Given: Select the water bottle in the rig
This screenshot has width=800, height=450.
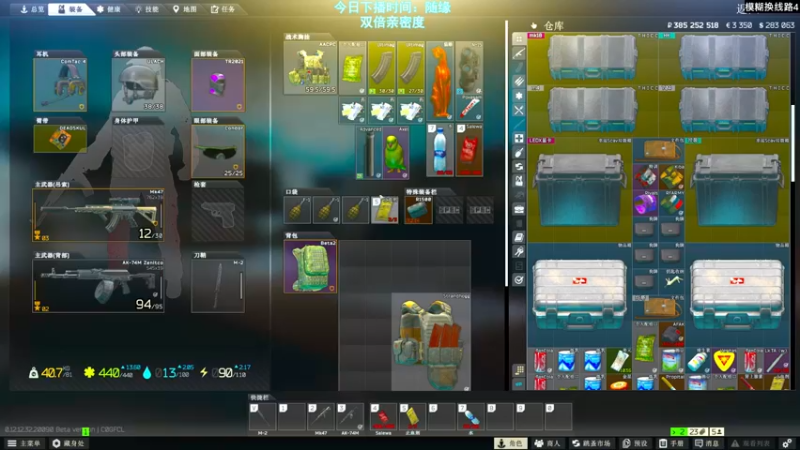Looking at the screenshot, I should pyautogui.click(x=440, y=150).
